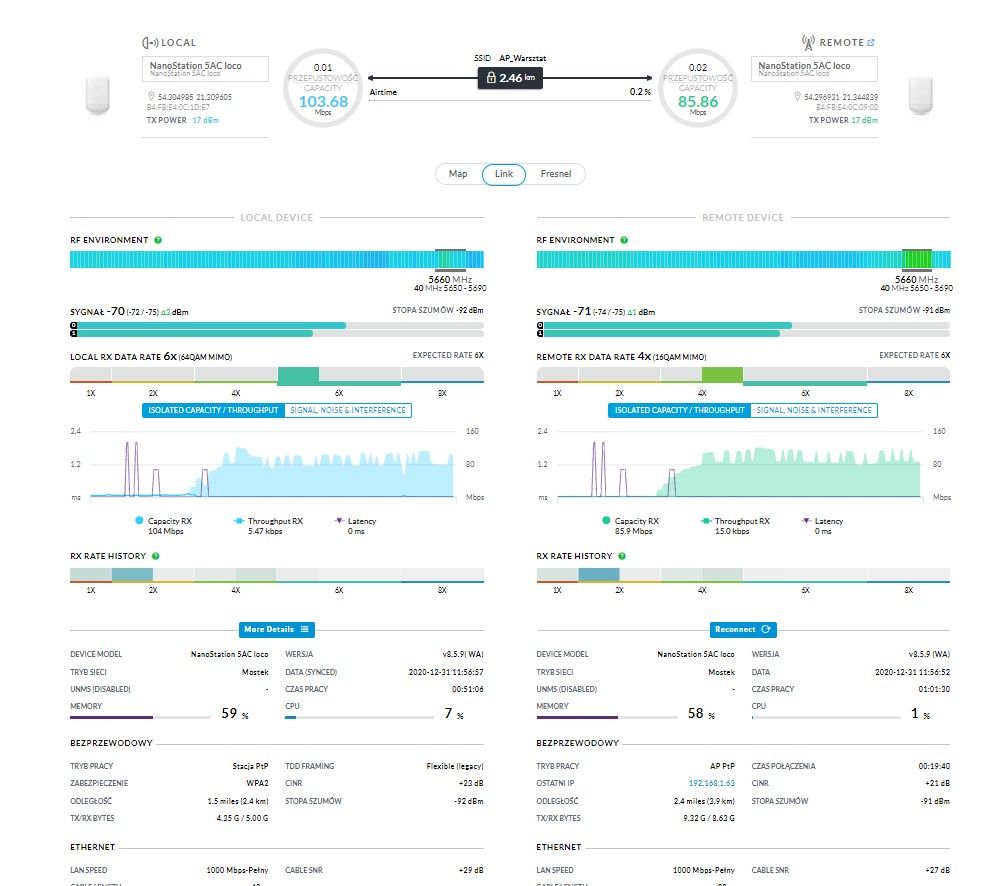Click the Reconnect button for remote device
988x886 pixels.
click(743, 630)
